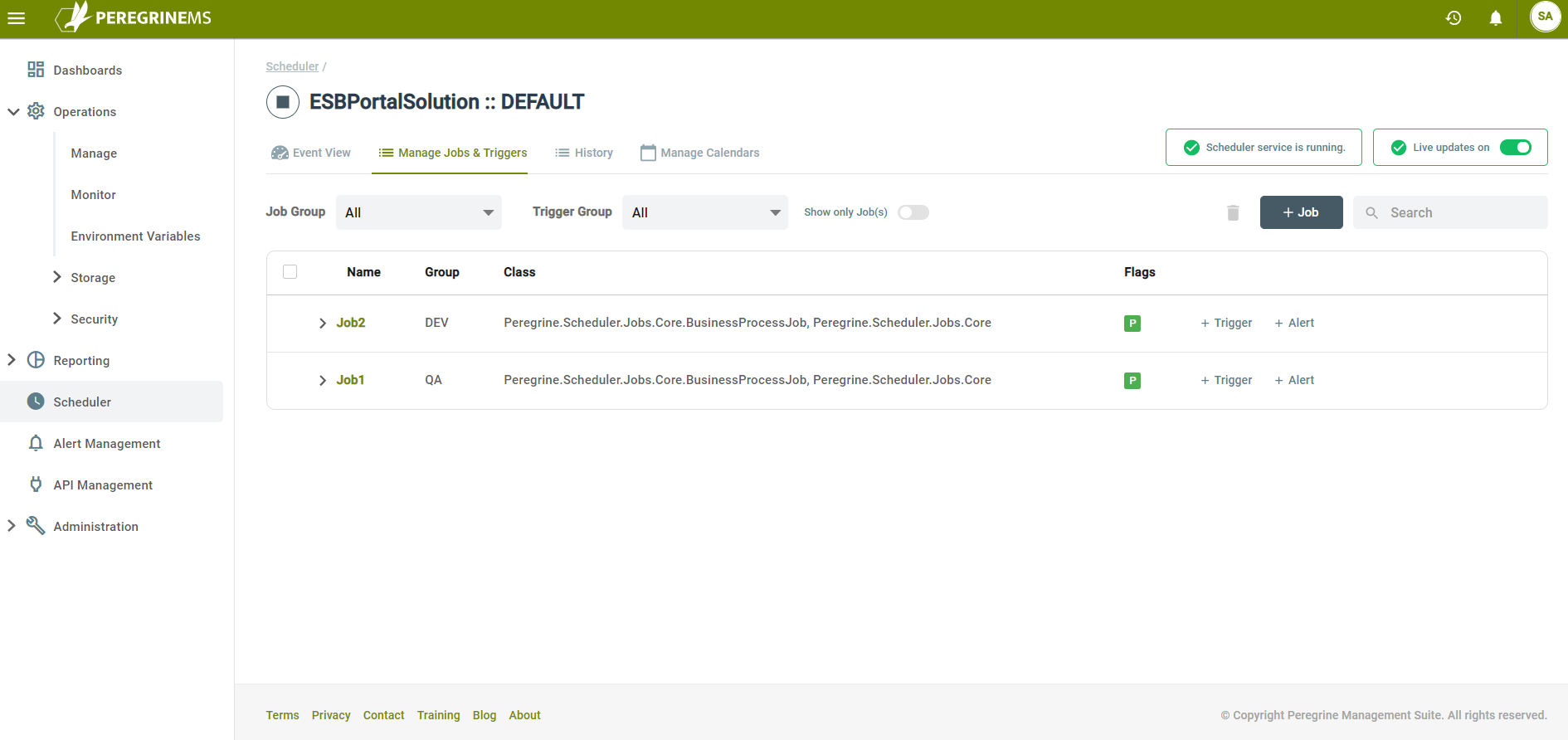Screen dimensions: 1568x740
Task: Open the history clock icon in header
Action: tap(1454, 17)
